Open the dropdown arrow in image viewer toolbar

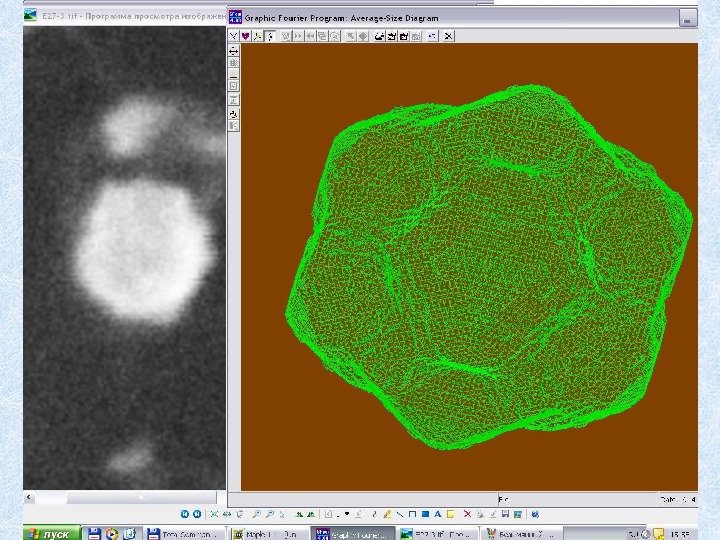347,514
